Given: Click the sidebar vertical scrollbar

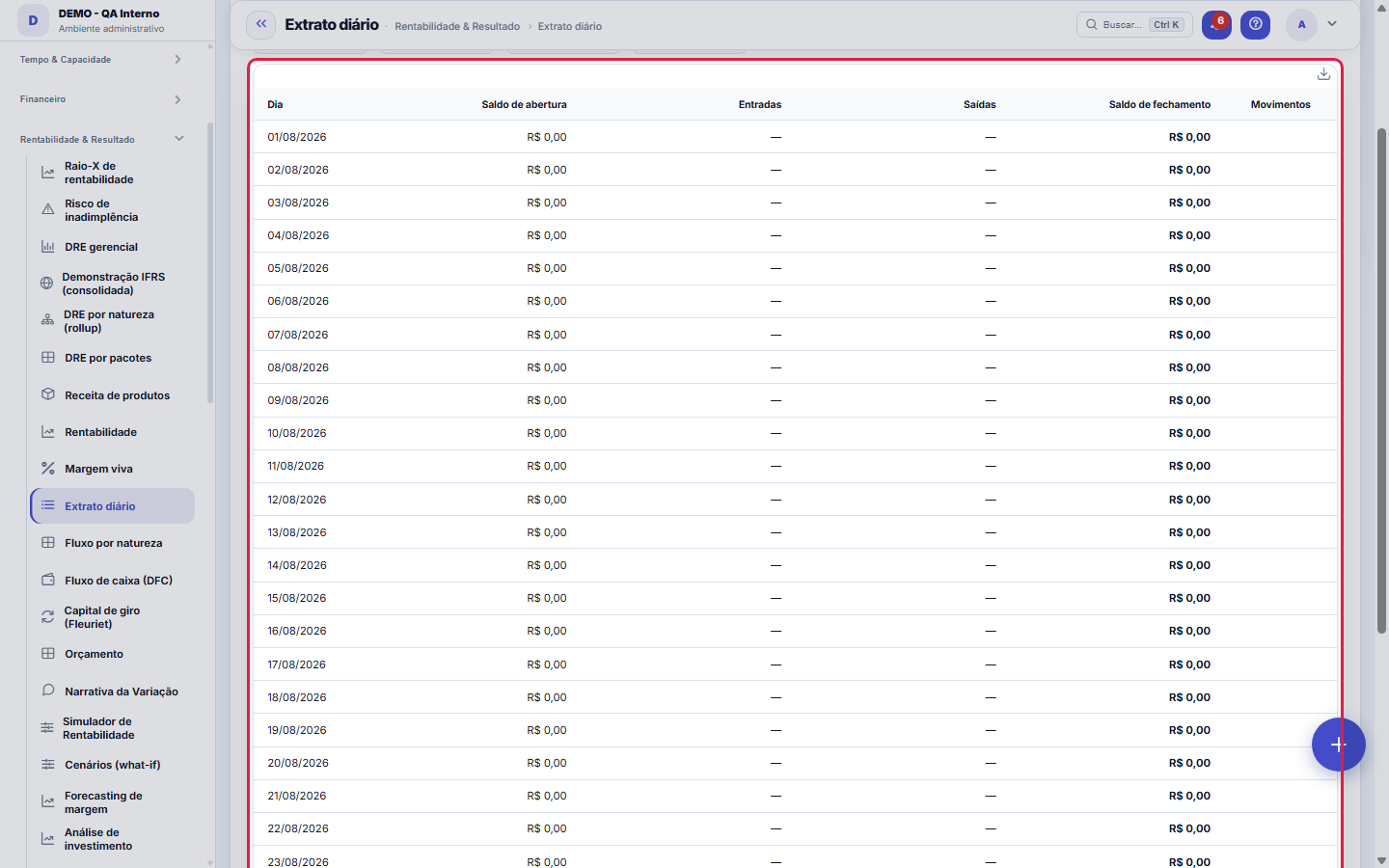Looking at the screenshot, I should point(210,262).
